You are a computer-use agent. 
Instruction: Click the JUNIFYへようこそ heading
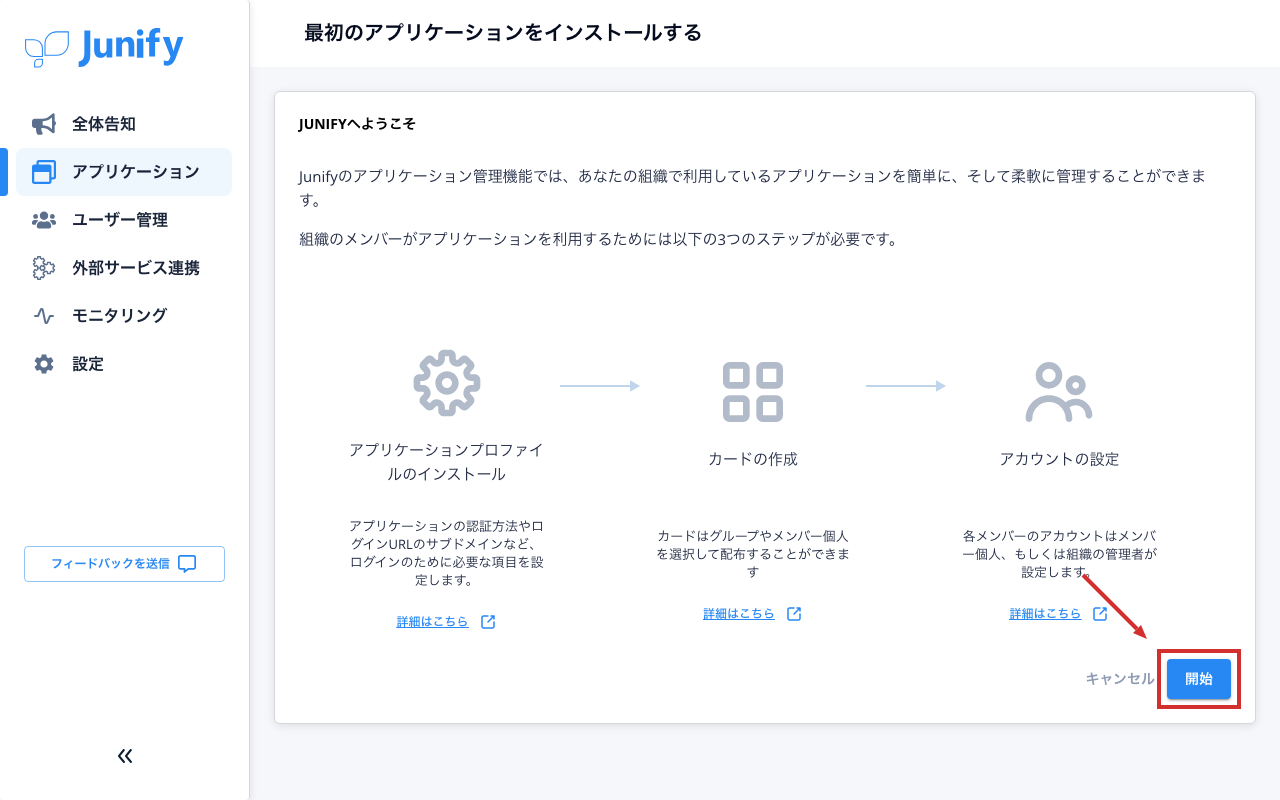[x=357, y=124]
